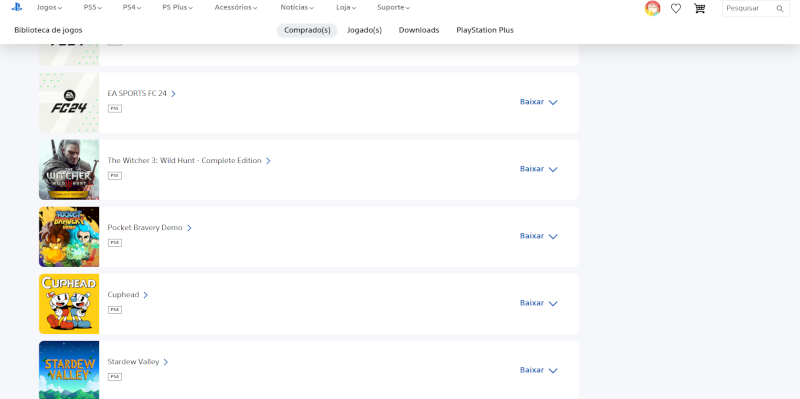The image size is (800, 399).
Task: Switch to the PlayStation Plus tab
Action: [485, 30]
